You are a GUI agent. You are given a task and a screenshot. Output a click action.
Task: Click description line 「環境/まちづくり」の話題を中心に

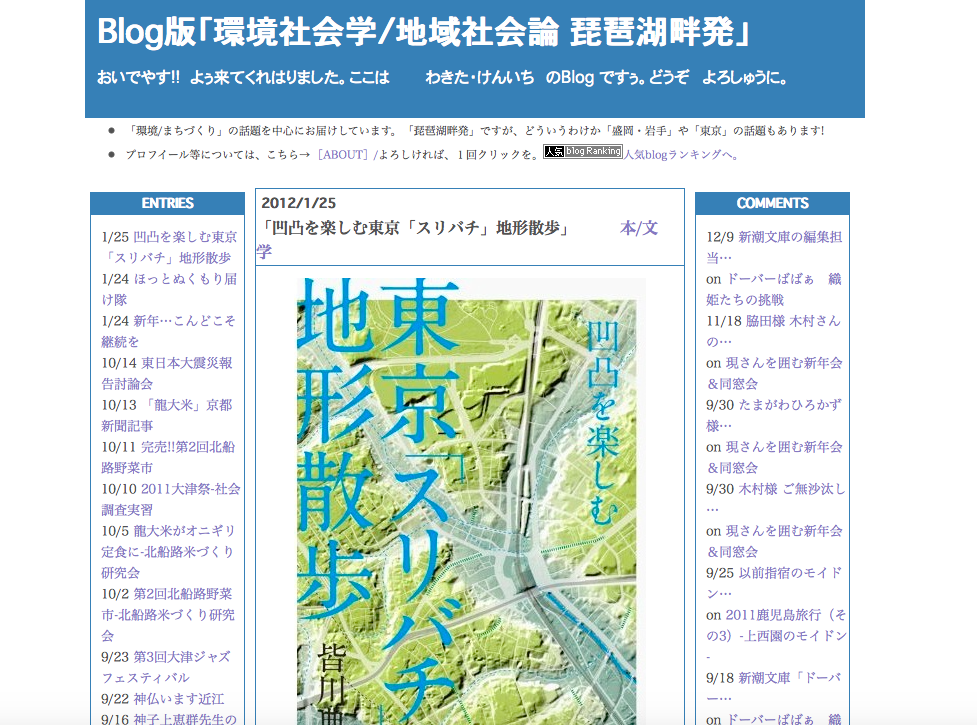tap(475, 131)
